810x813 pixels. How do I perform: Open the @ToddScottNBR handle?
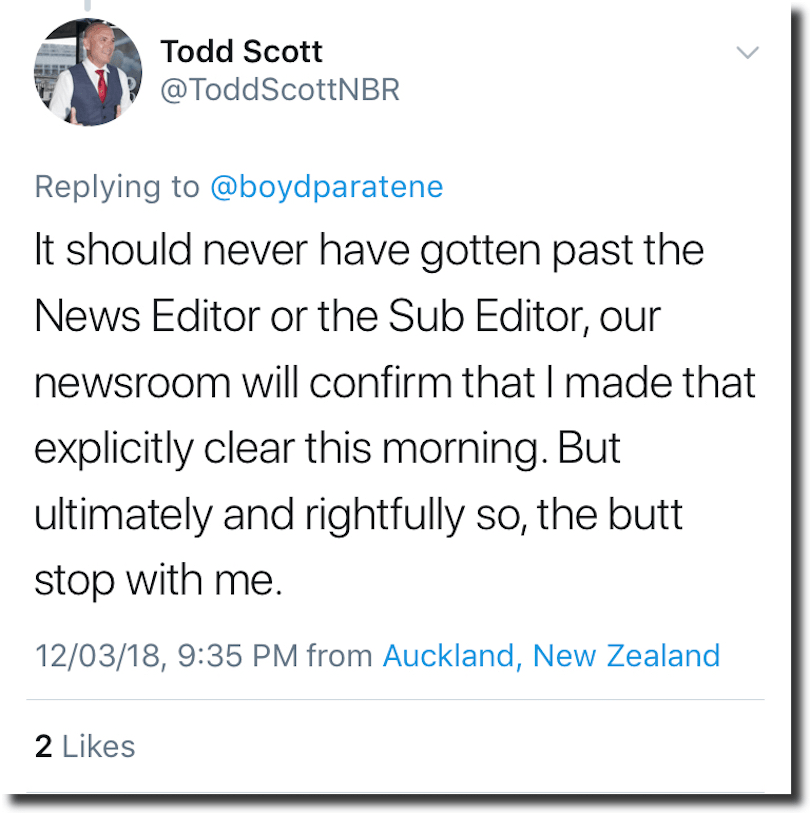[280, 89]
